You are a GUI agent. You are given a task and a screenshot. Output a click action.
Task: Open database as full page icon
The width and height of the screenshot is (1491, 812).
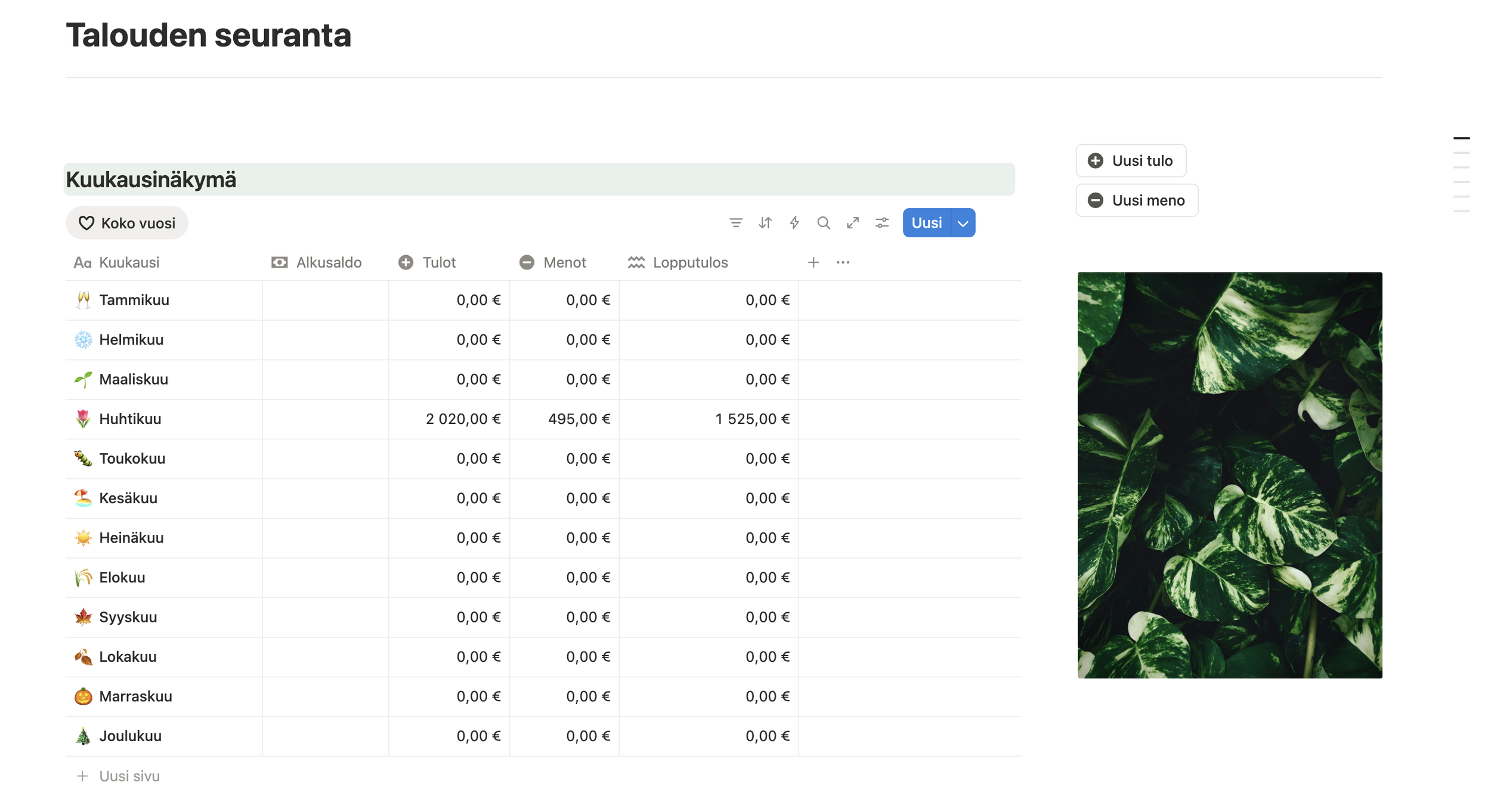[853, 223]
